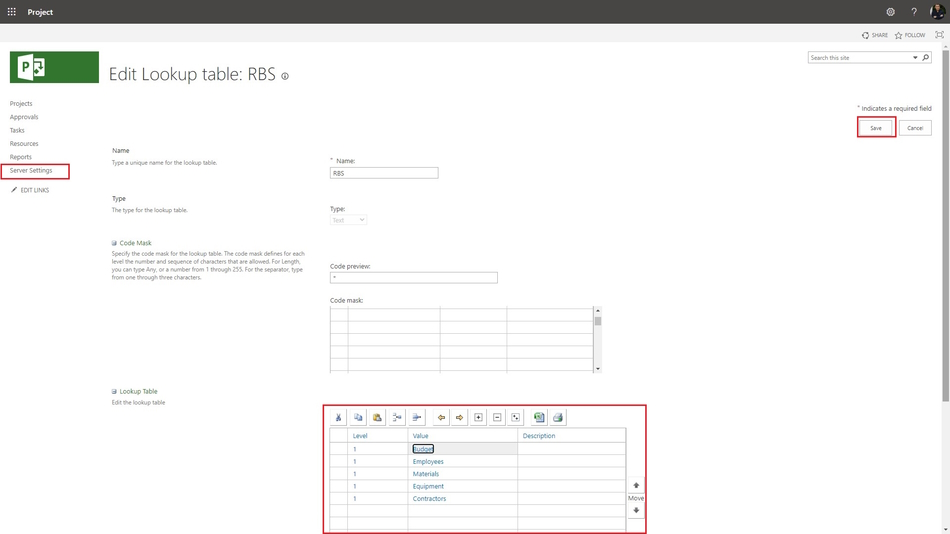This screenshot has width=950, height=534.
Task: Move the selected row up
Action: click(636, 485)
